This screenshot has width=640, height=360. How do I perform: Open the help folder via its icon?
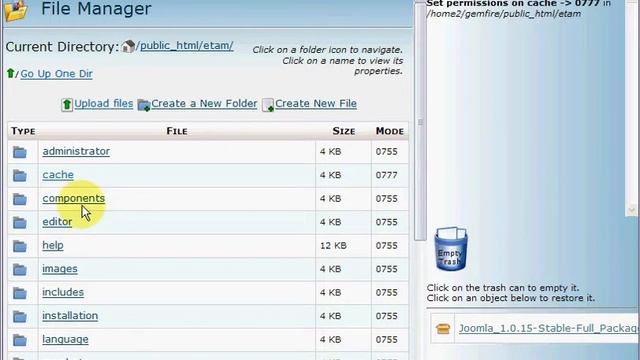coord(20,246)
